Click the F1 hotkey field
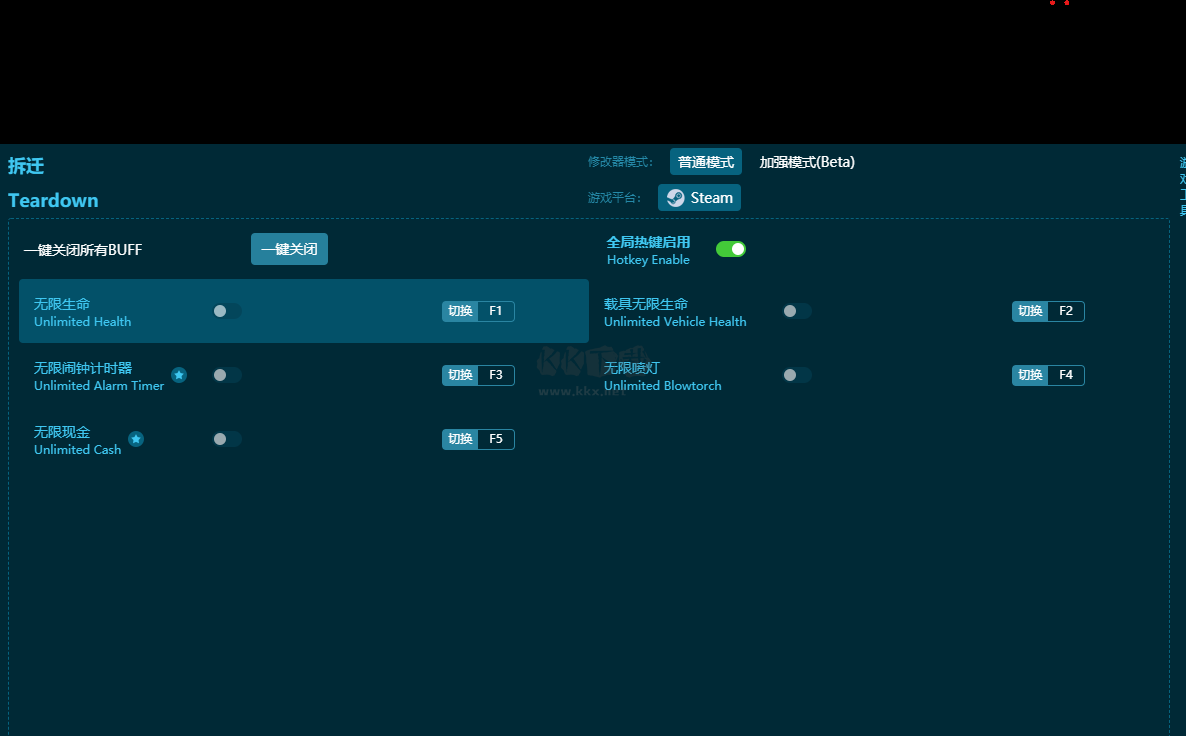The image size is (1186, 736). click(x=495, y=311)
